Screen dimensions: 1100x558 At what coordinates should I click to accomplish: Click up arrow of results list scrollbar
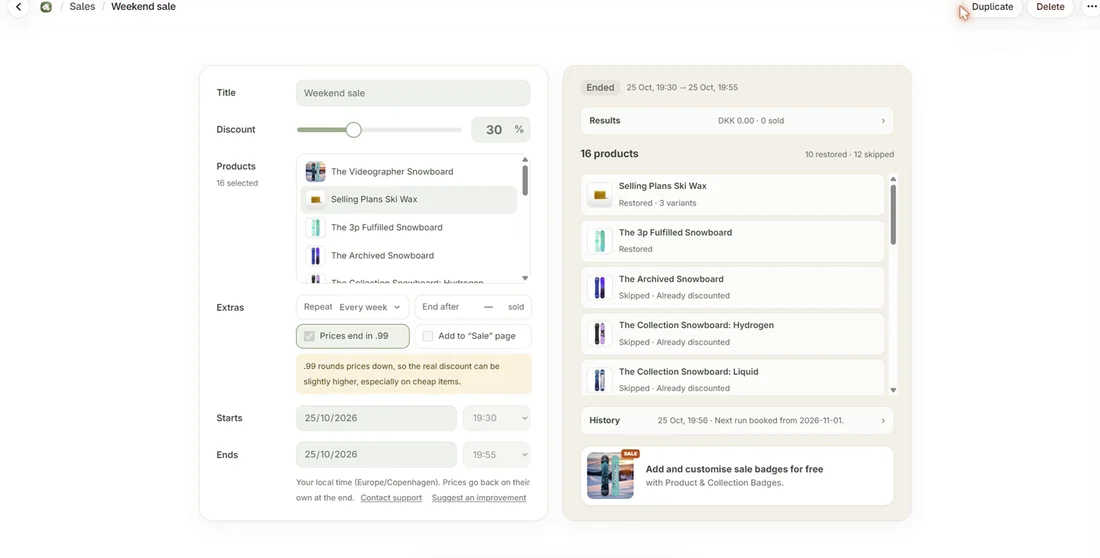(893, 179)
